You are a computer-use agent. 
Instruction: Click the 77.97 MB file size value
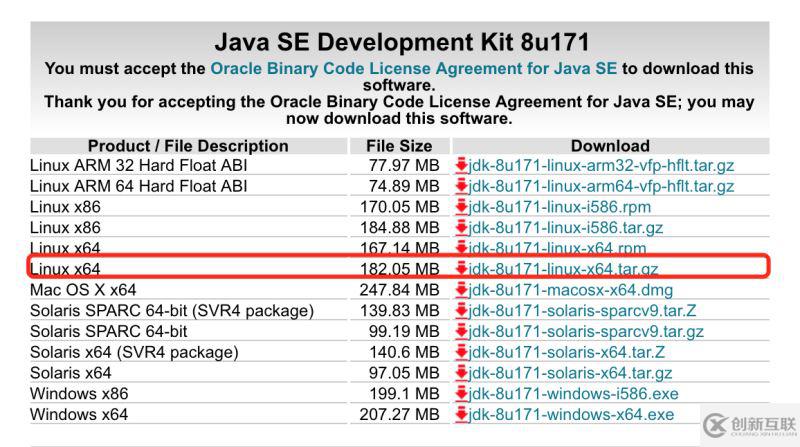click(x=404, y=165)
